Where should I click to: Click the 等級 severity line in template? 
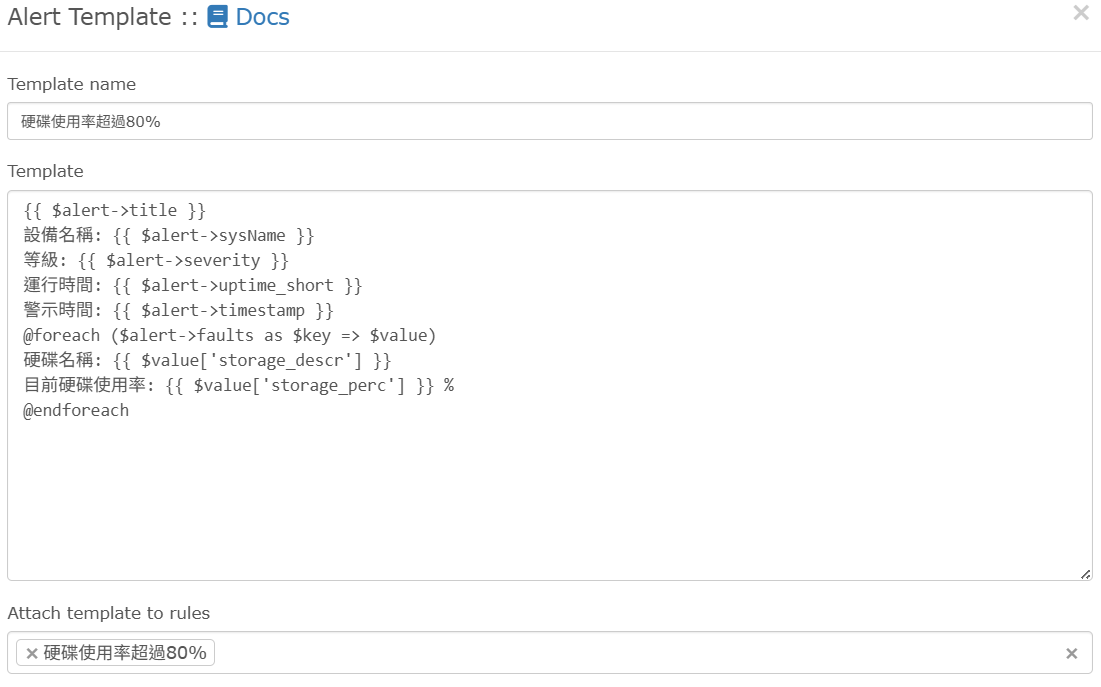pyautogui.click(x=156, y=261)
